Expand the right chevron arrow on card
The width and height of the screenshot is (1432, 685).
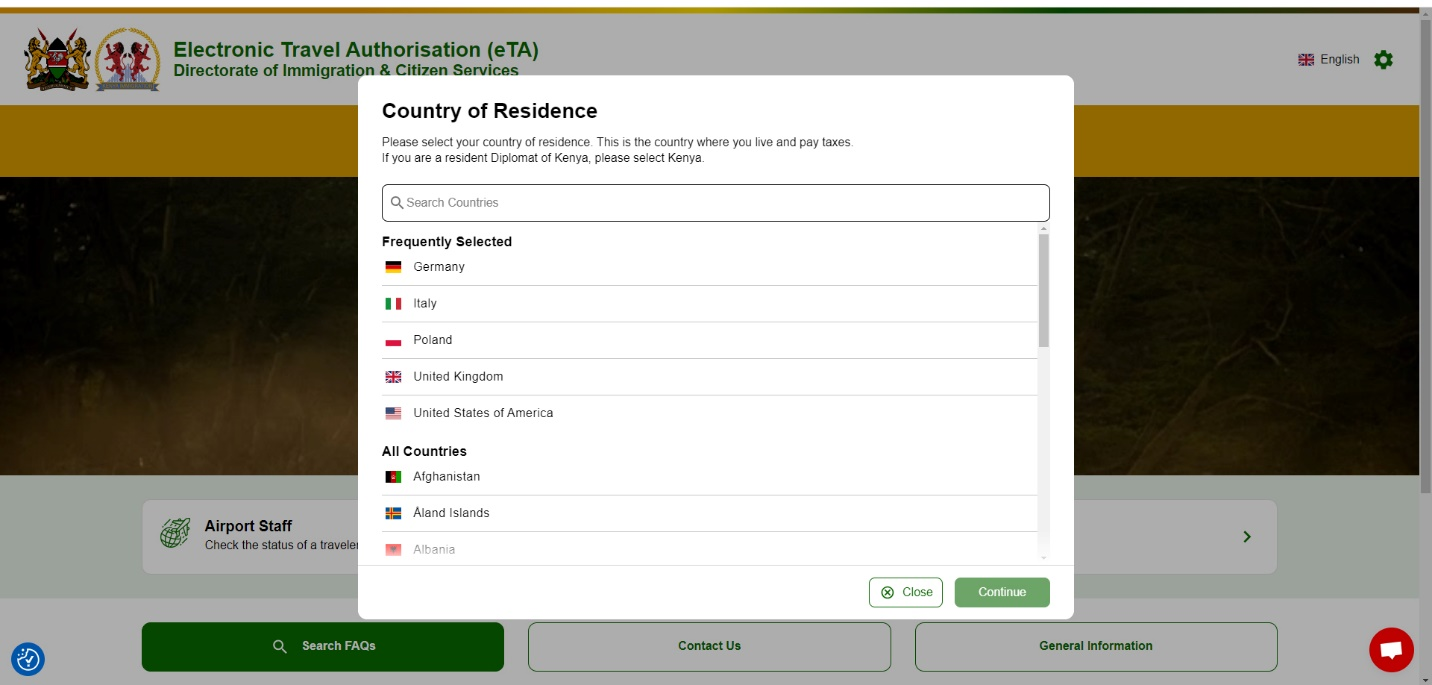1246,537
